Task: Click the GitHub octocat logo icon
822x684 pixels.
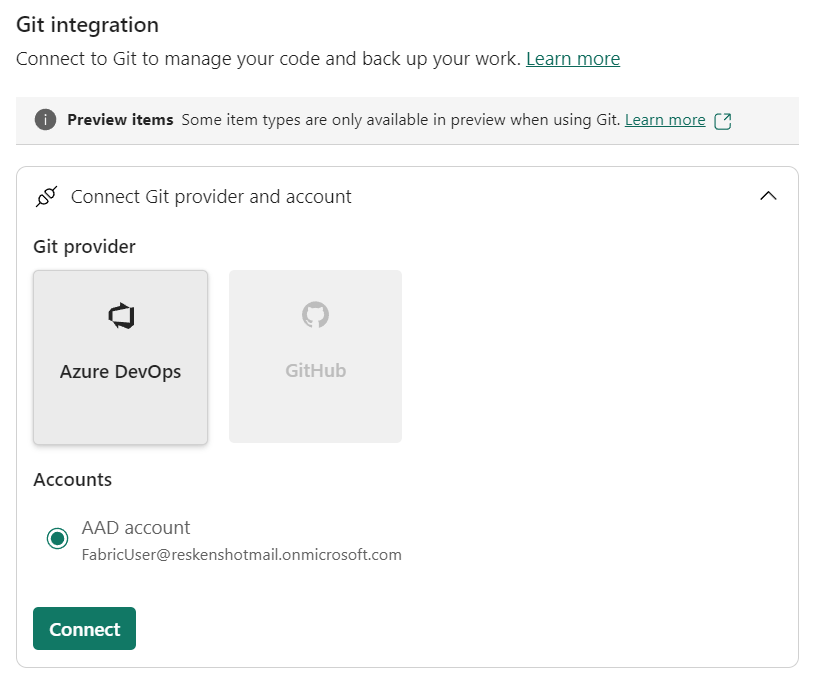Action: (x=315, y=315)
